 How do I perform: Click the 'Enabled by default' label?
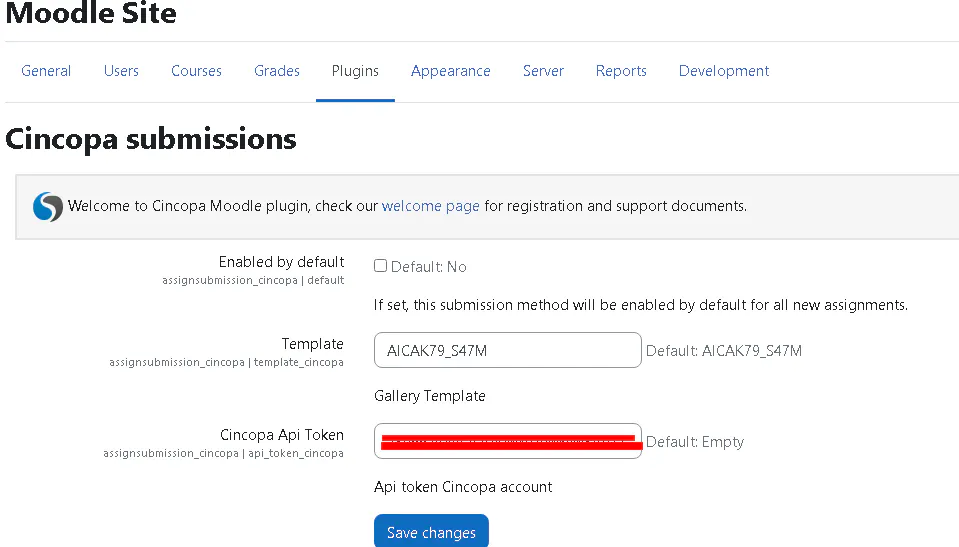pos(281,262)
